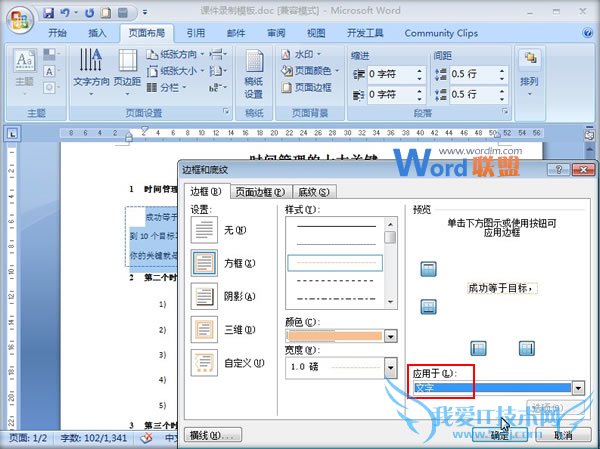Toggle top border in preview

(x=428, y=269)
